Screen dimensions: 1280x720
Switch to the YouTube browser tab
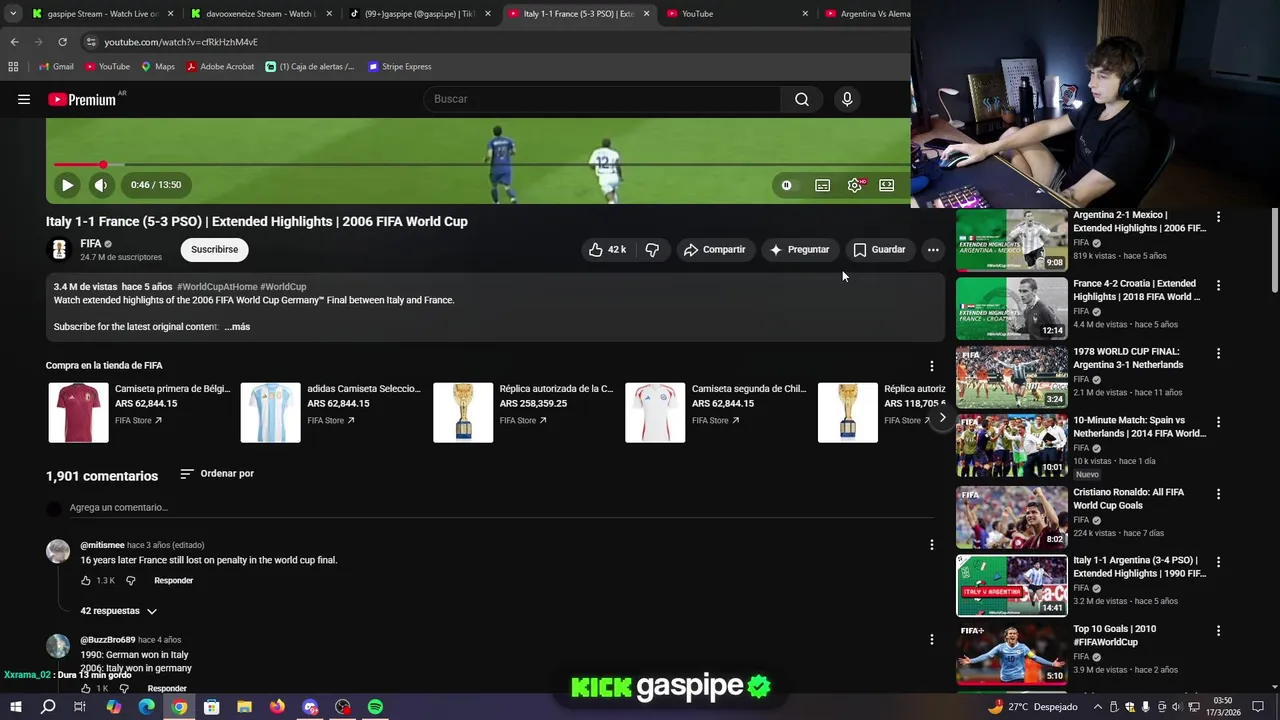pyautogui.click(x=737, y=14)
